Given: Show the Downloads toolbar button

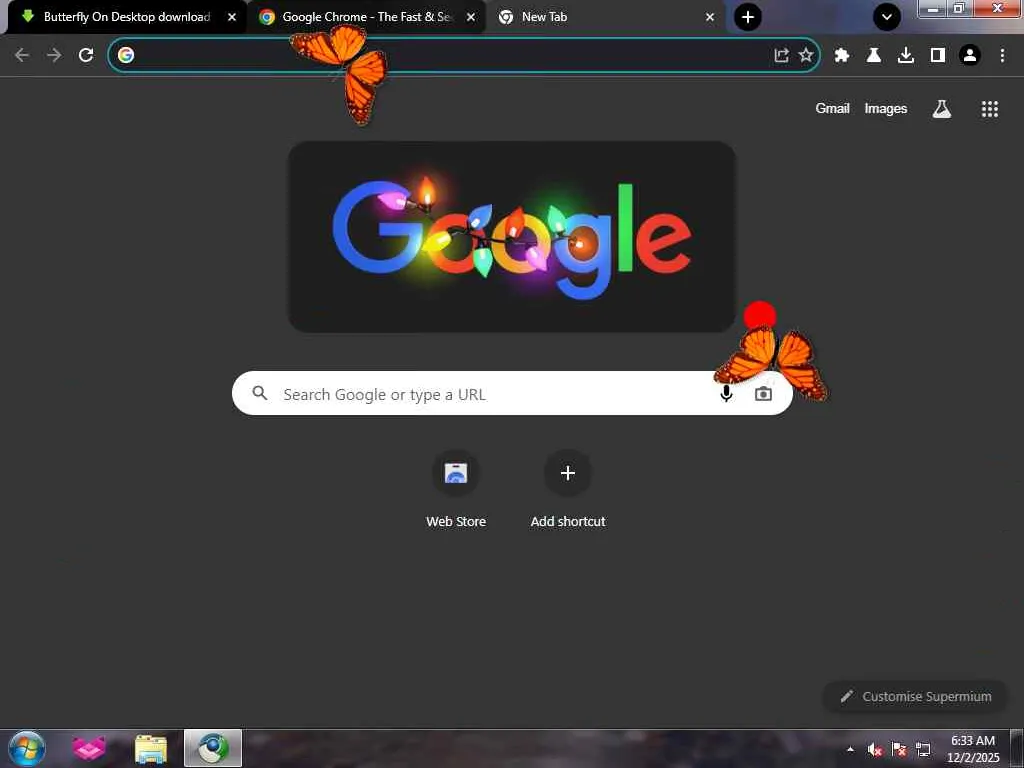Looking at the screenshot, I should click(906, 55).
